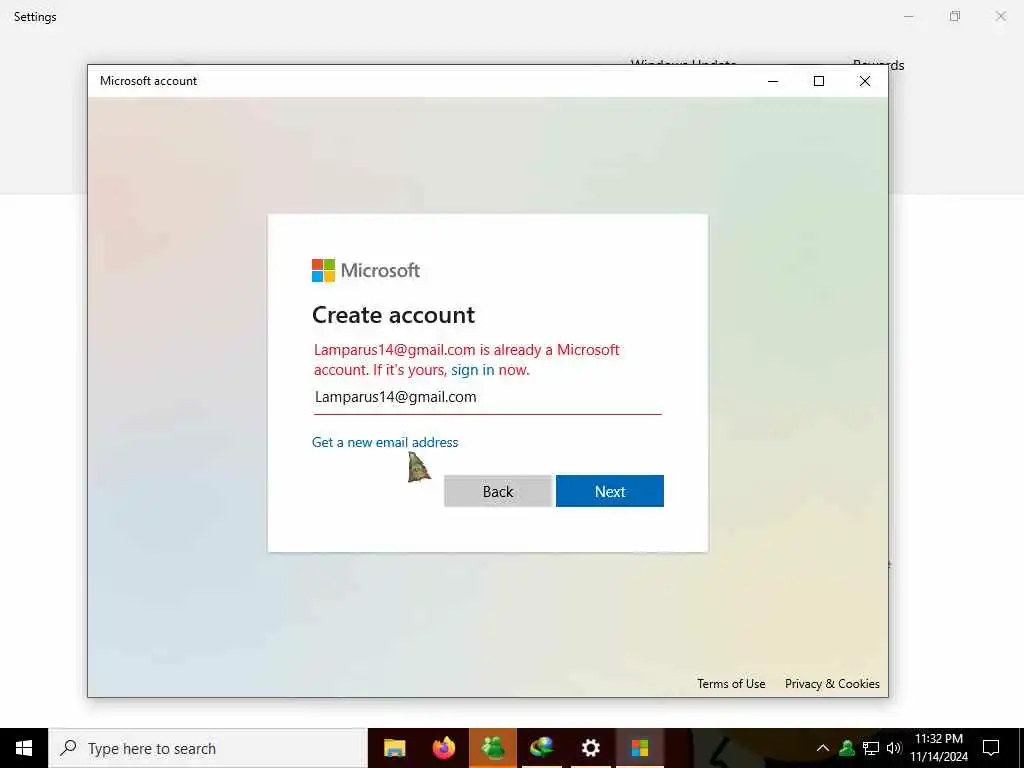Image resolution: width=1024 pixels, height=768 pixels.
Task: Open the green people app on taskbar
Action: (x=493, y=748)
